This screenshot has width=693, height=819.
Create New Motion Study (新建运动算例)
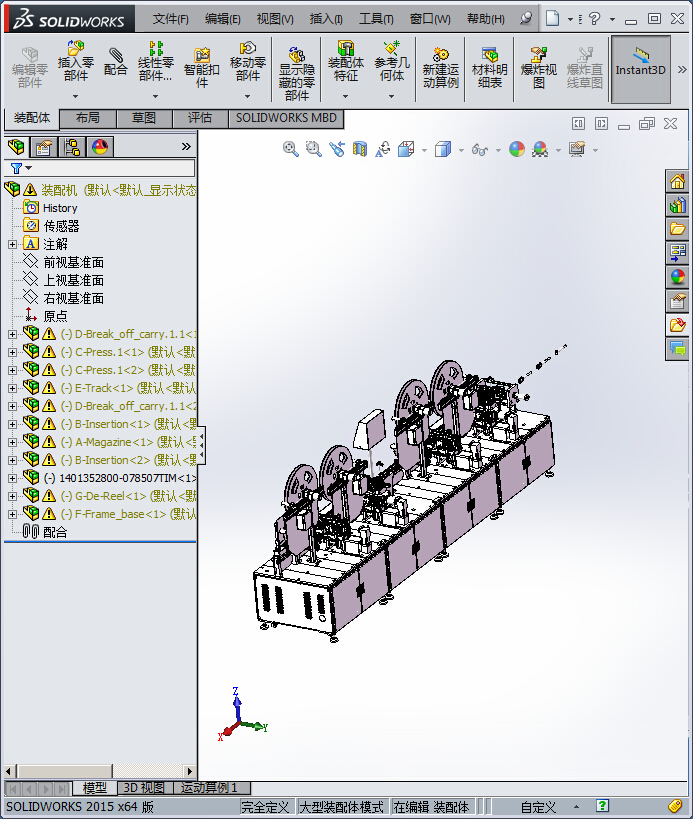[441, 68]
